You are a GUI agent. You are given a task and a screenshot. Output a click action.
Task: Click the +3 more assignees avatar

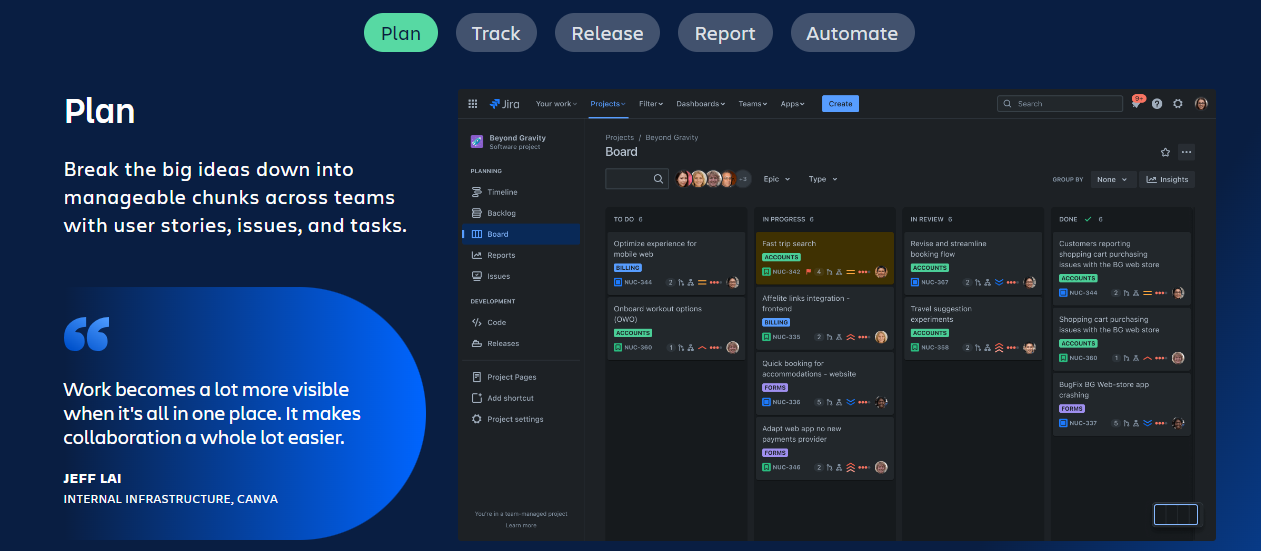[742, 179]
